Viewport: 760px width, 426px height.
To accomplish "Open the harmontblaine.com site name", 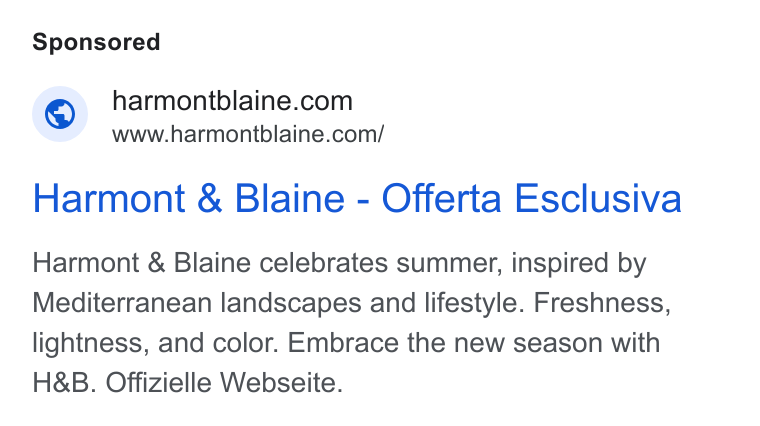I will click(x=232, y=101).
